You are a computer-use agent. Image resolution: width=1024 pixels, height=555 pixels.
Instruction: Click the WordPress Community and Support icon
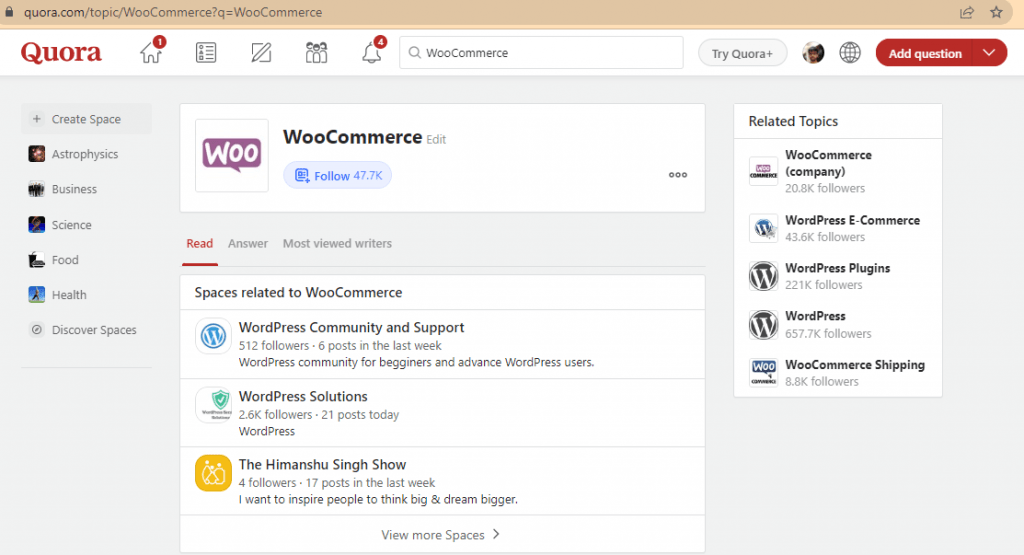(x=213, y=336)
